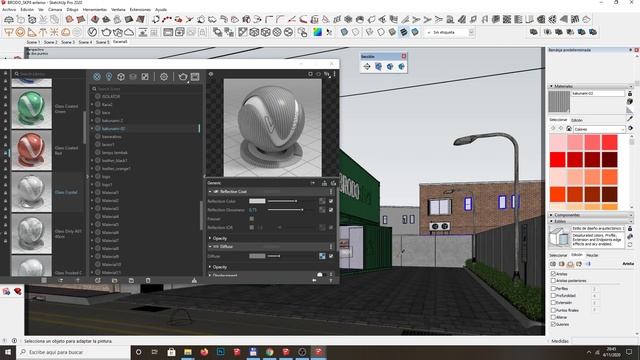Image resolution: width=640 pixels, height=360 pixels.
Task: Open the Colores library dropdown
Action: tap(599, 129)
